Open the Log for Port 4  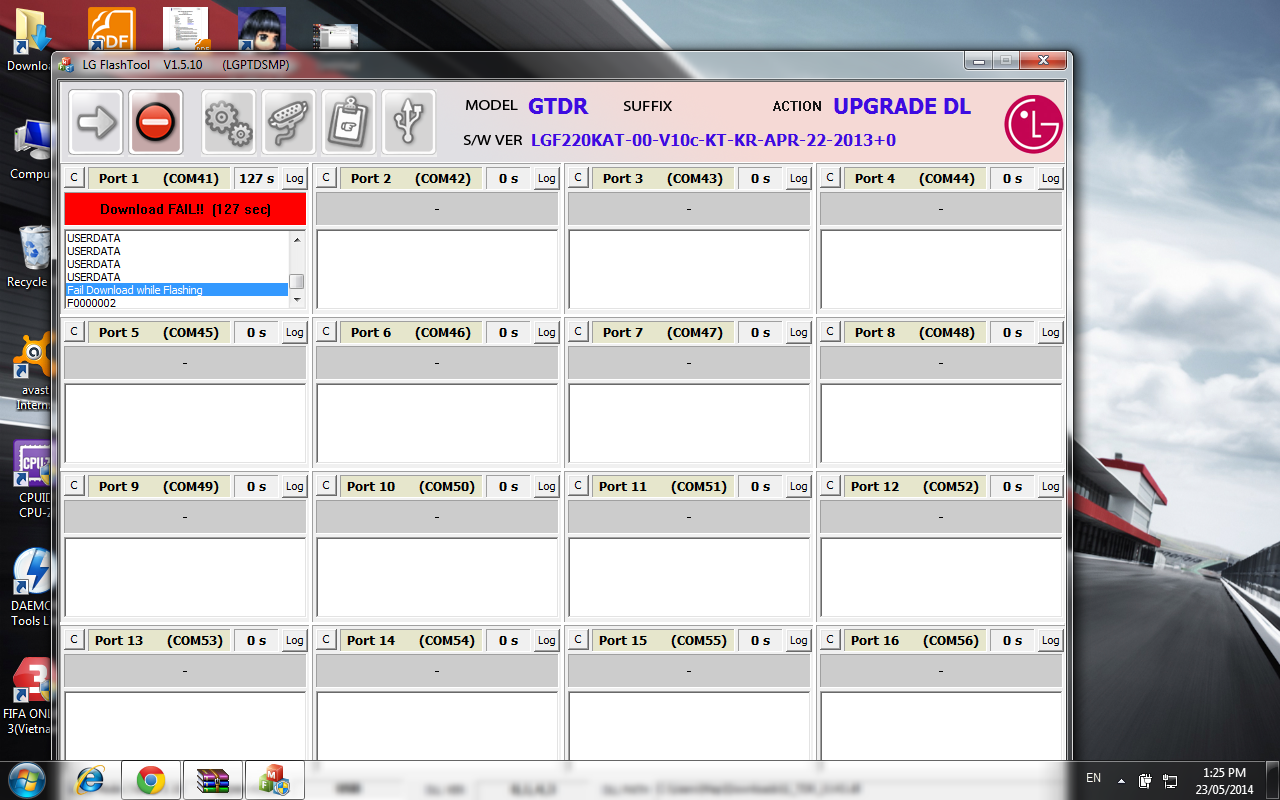pos(1050,178)
